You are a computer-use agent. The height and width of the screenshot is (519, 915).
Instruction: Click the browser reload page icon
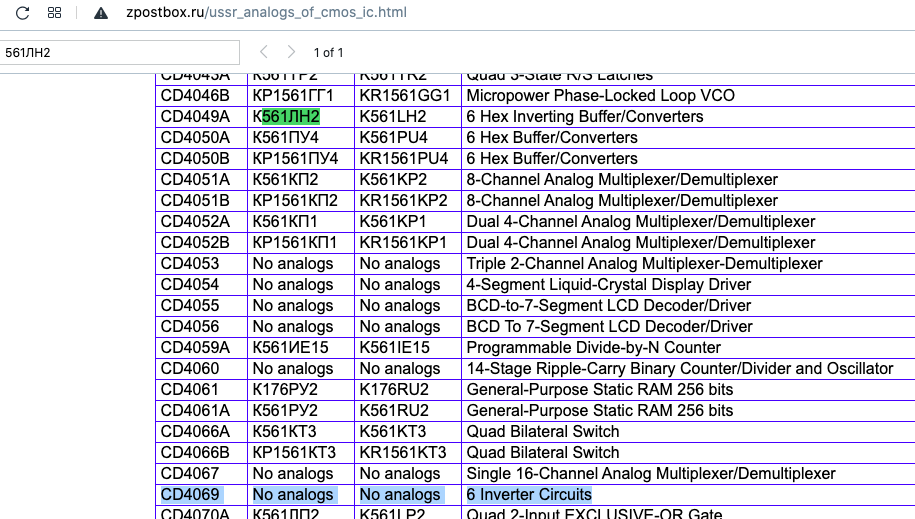click(x=23, y=13)
